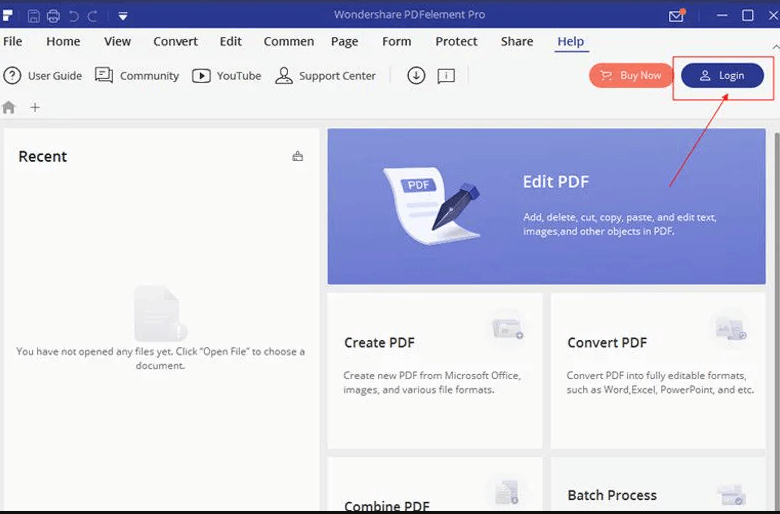Clear the Recent list with broom icon
This screenshot has width=780, height=514.
coord(297,156)
